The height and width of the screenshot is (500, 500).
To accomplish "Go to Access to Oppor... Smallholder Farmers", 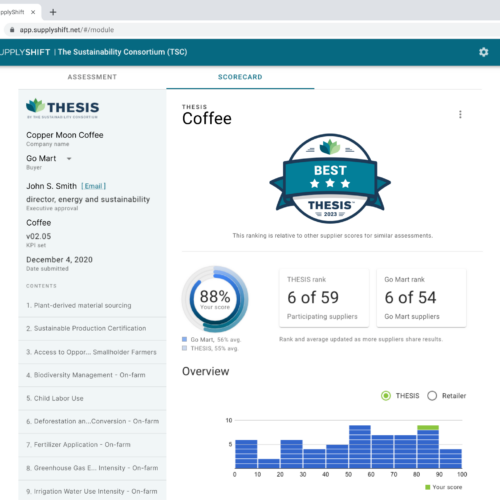I will [x=92, y=352].
